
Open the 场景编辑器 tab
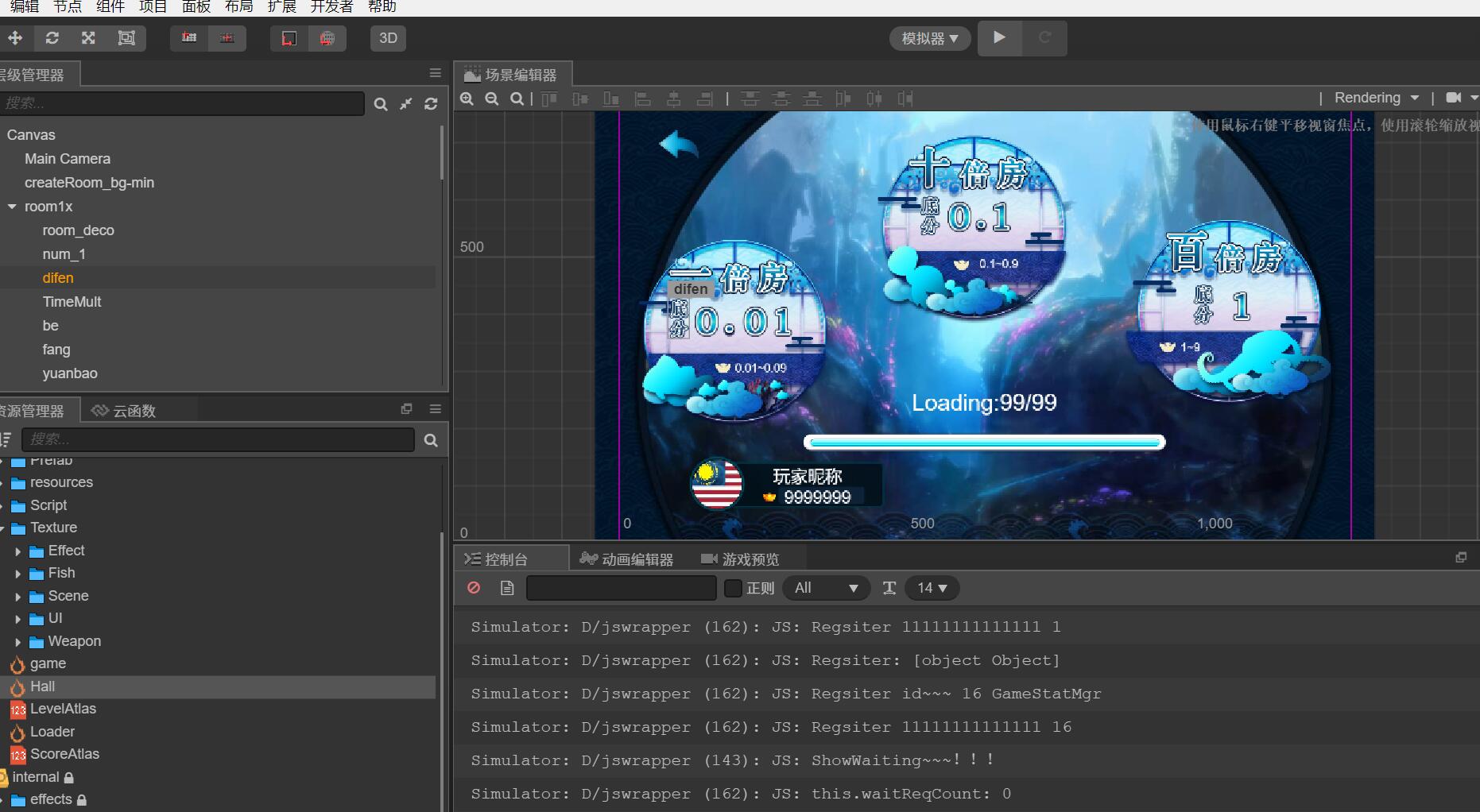[513, 75]
